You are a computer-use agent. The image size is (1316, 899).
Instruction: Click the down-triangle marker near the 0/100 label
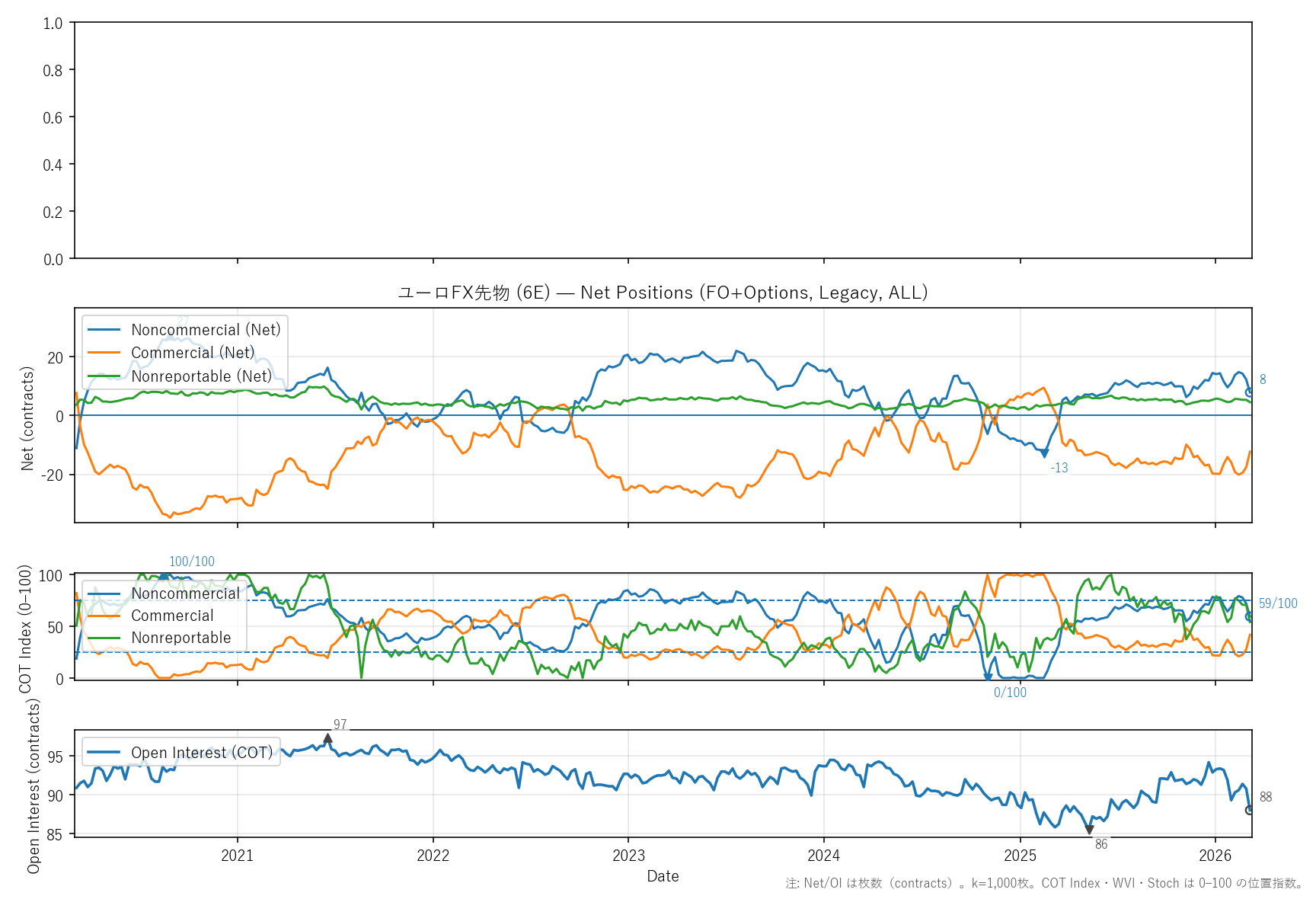click(988, 677)
